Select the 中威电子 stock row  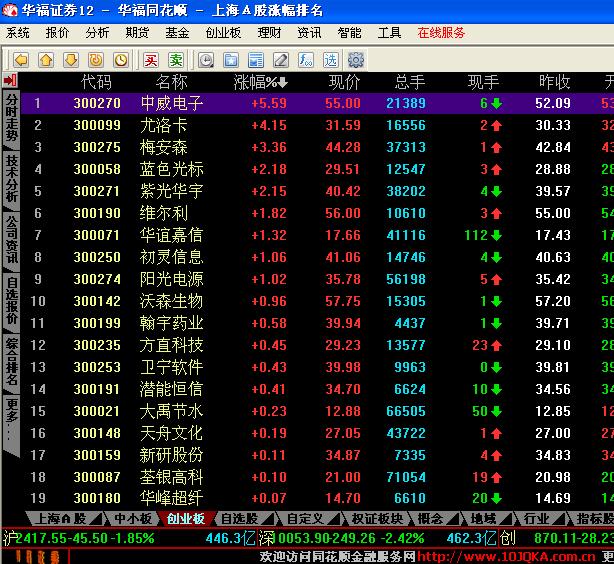(171, 103)
